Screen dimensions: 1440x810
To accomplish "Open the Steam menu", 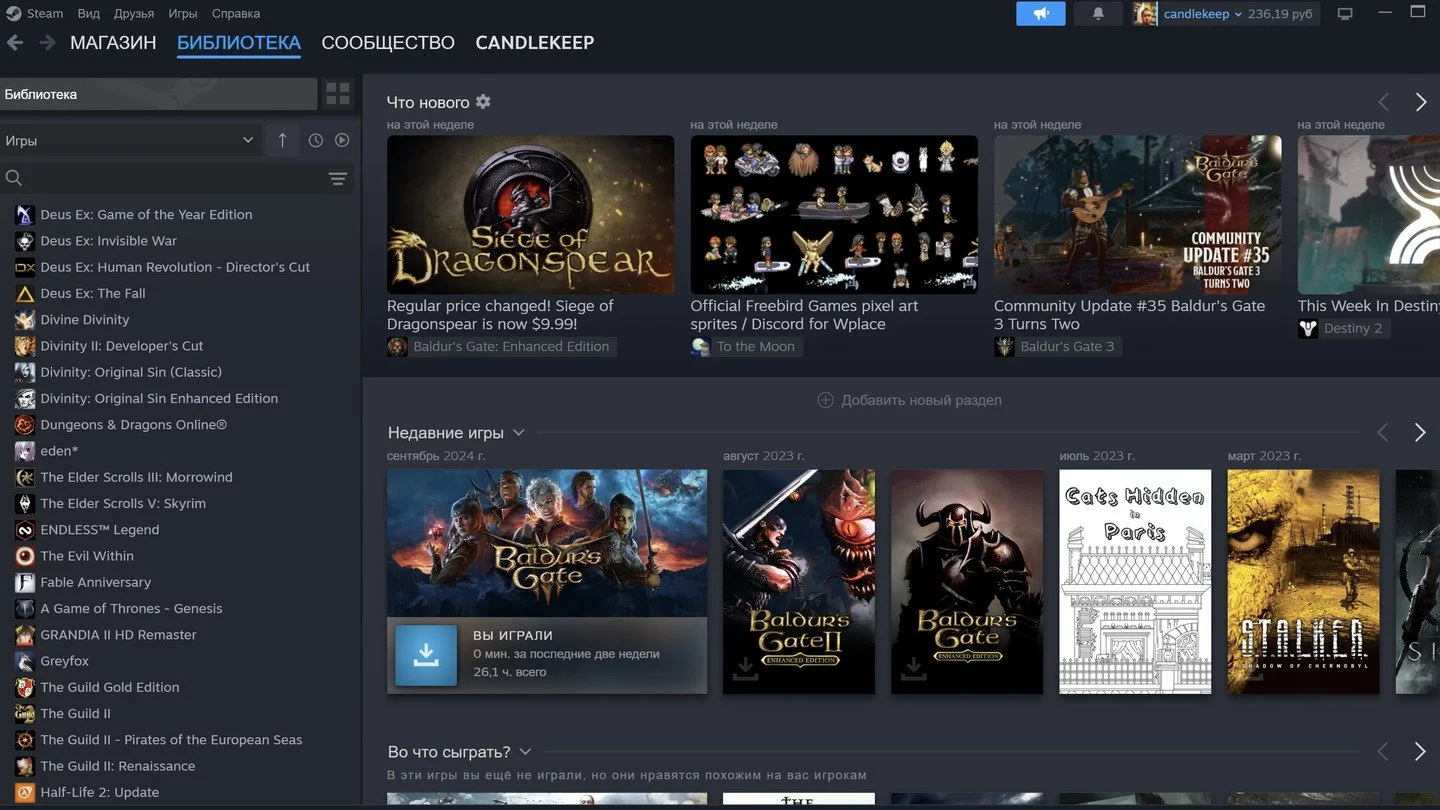I will [44, 14].
